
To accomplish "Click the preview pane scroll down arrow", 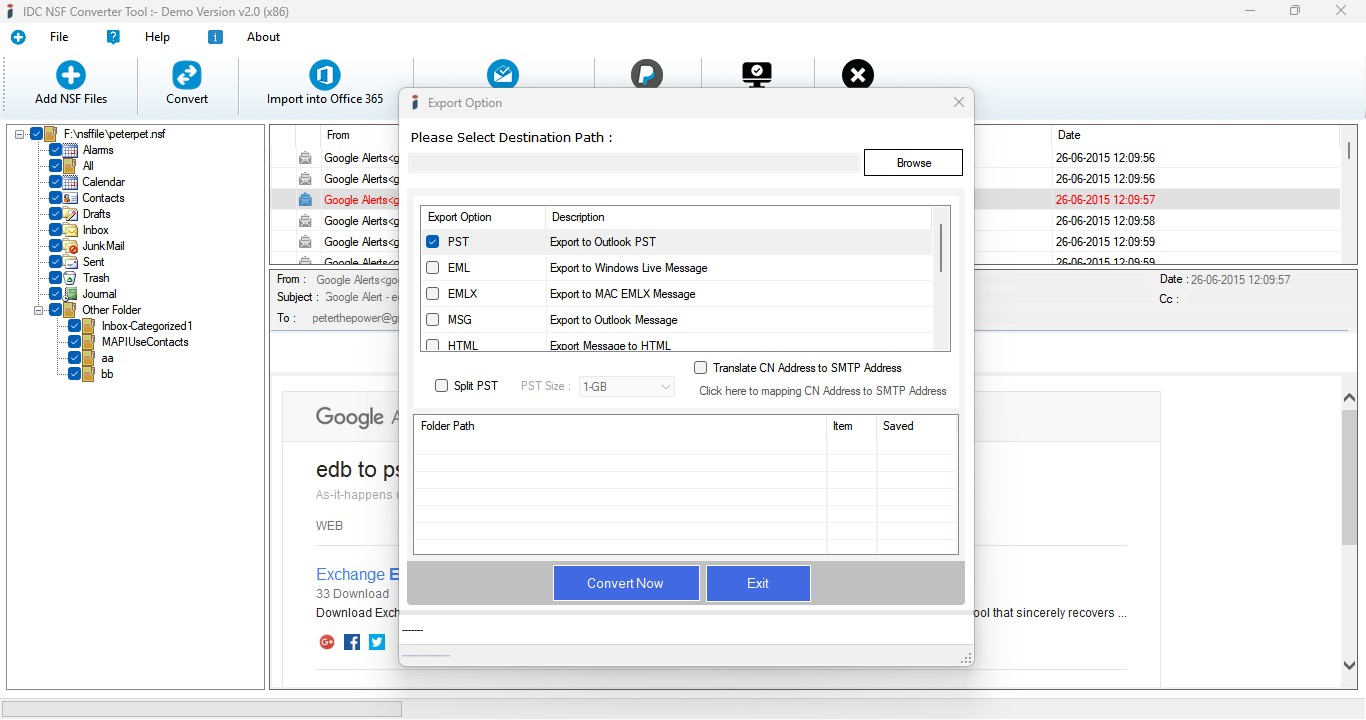I will coord(1349,665).
